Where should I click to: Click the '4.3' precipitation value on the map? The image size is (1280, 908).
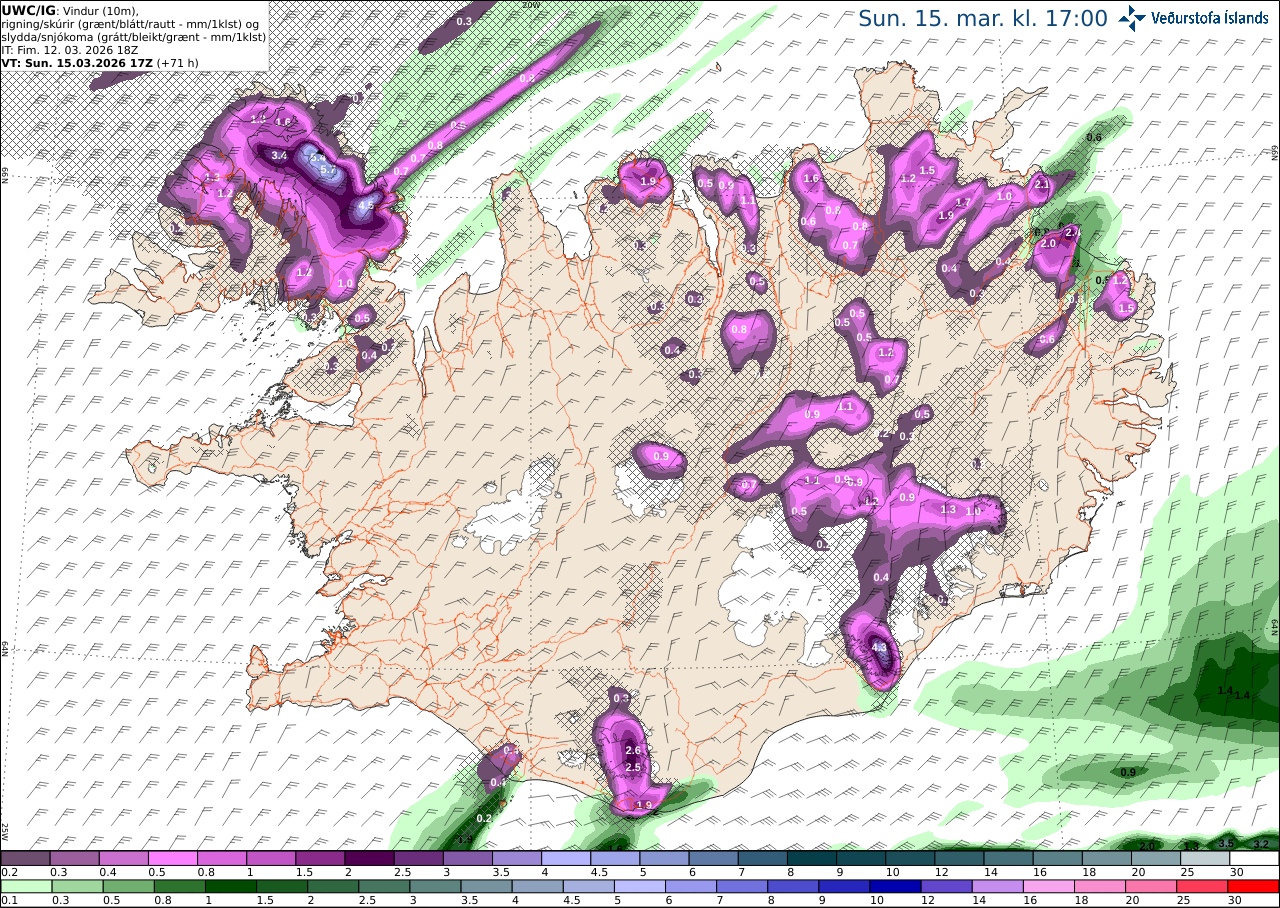coord(880,648)
